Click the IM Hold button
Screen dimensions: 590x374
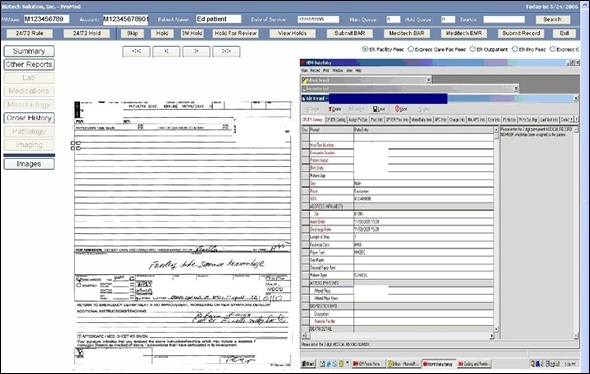[192, 33]
